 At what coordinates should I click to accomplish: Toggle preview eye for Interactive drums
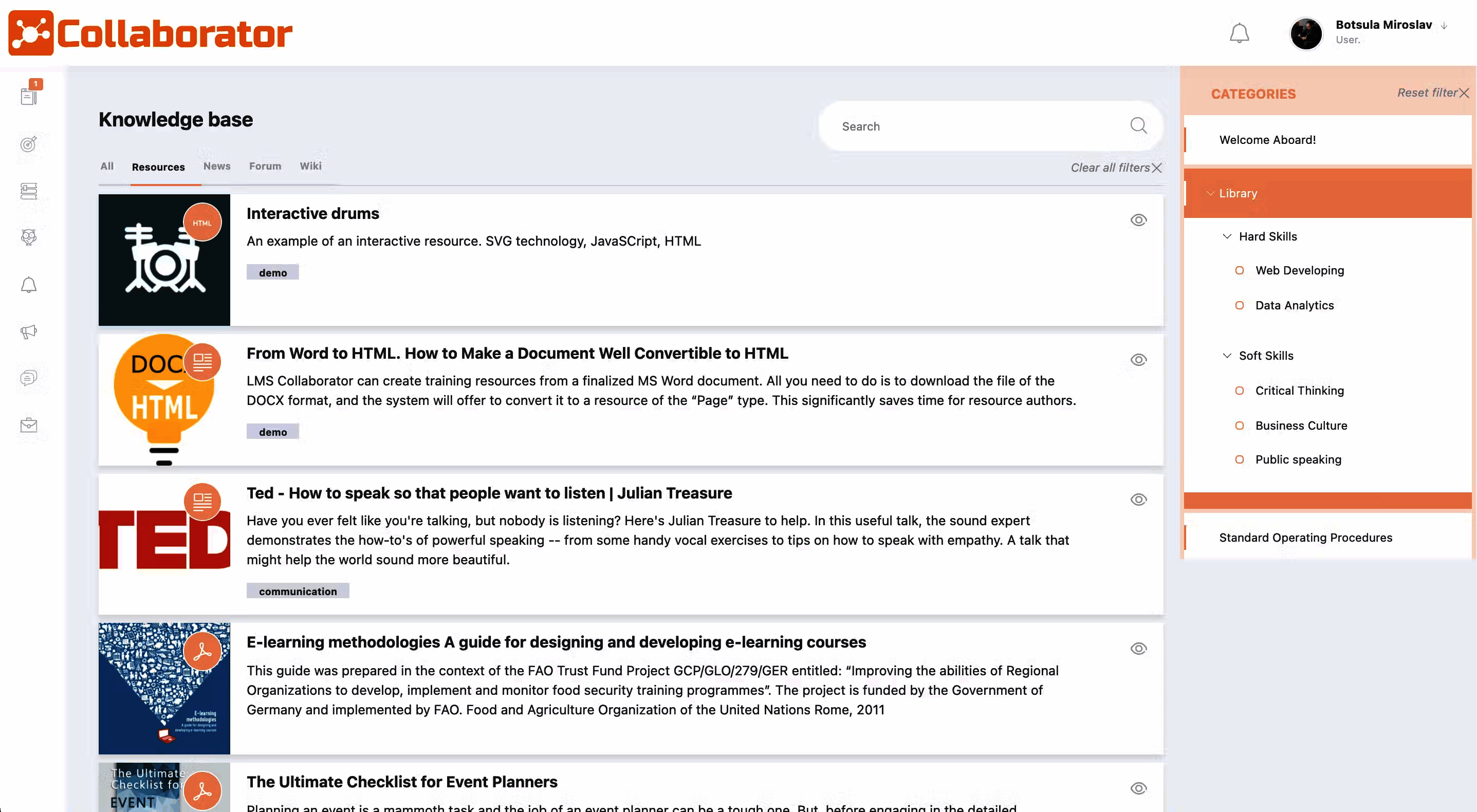1139,219
